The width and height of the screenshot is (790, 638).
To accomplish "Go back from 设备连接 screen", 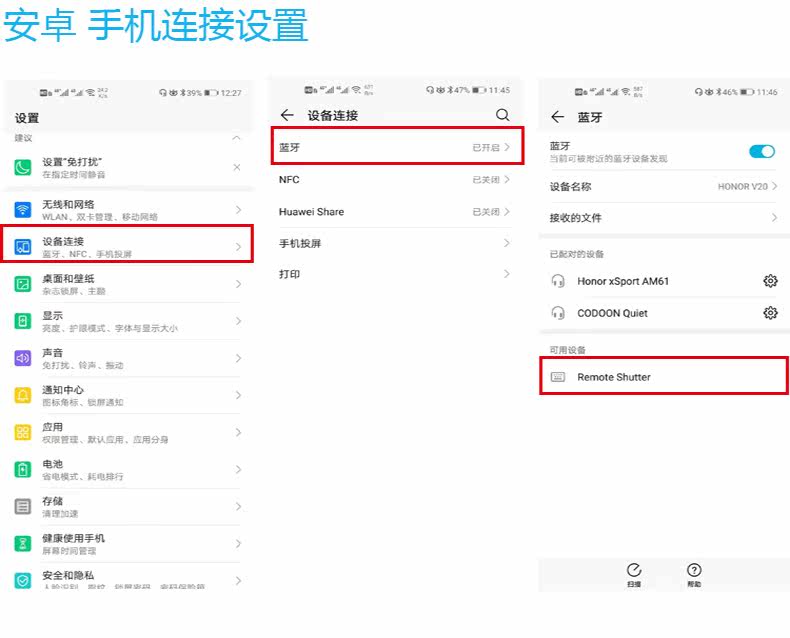I will pyautogui.click(x=287, y=115).
